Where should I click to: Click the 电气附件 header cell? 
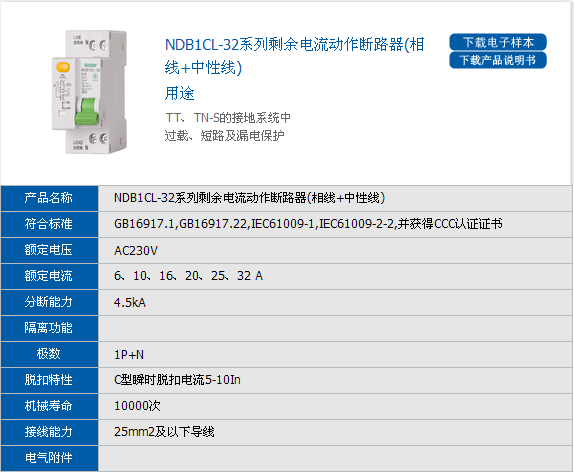coord(49,458)
